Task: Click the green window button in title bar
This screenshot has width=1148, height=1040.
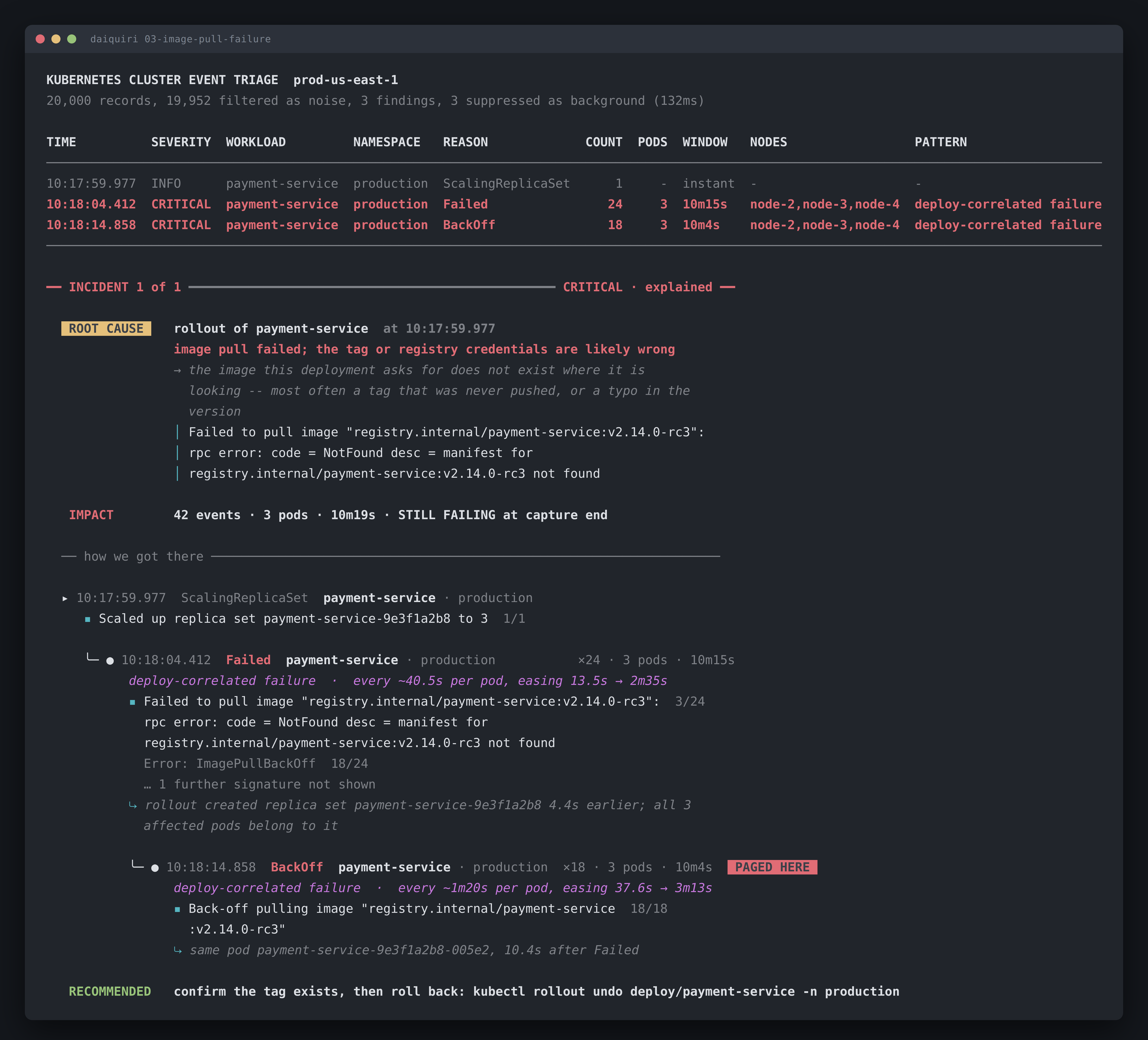Action: click(x=72, y=39)
